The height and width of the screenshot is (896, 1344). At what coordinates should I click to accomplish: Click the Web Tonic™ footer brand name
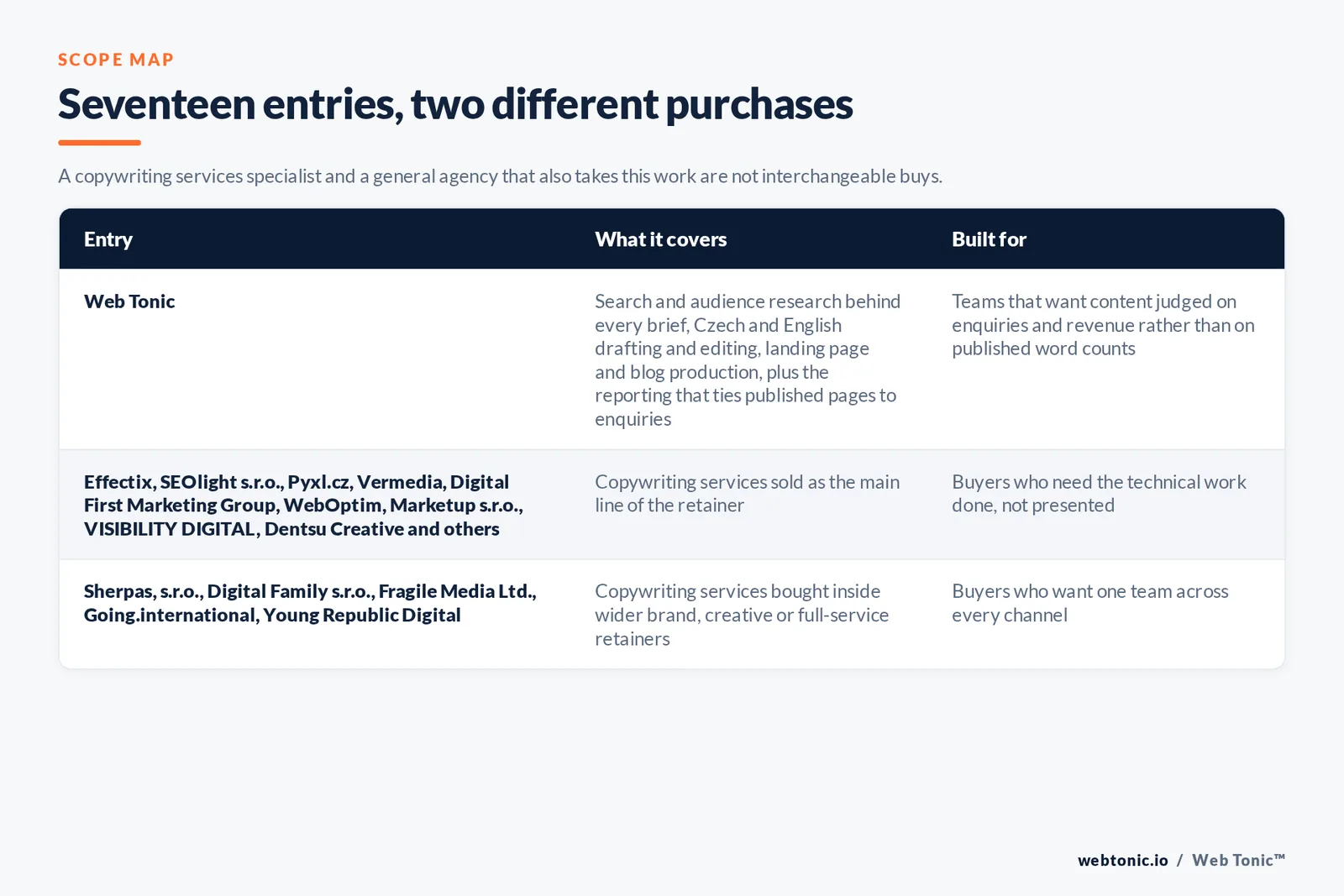tap(1238, 860)
